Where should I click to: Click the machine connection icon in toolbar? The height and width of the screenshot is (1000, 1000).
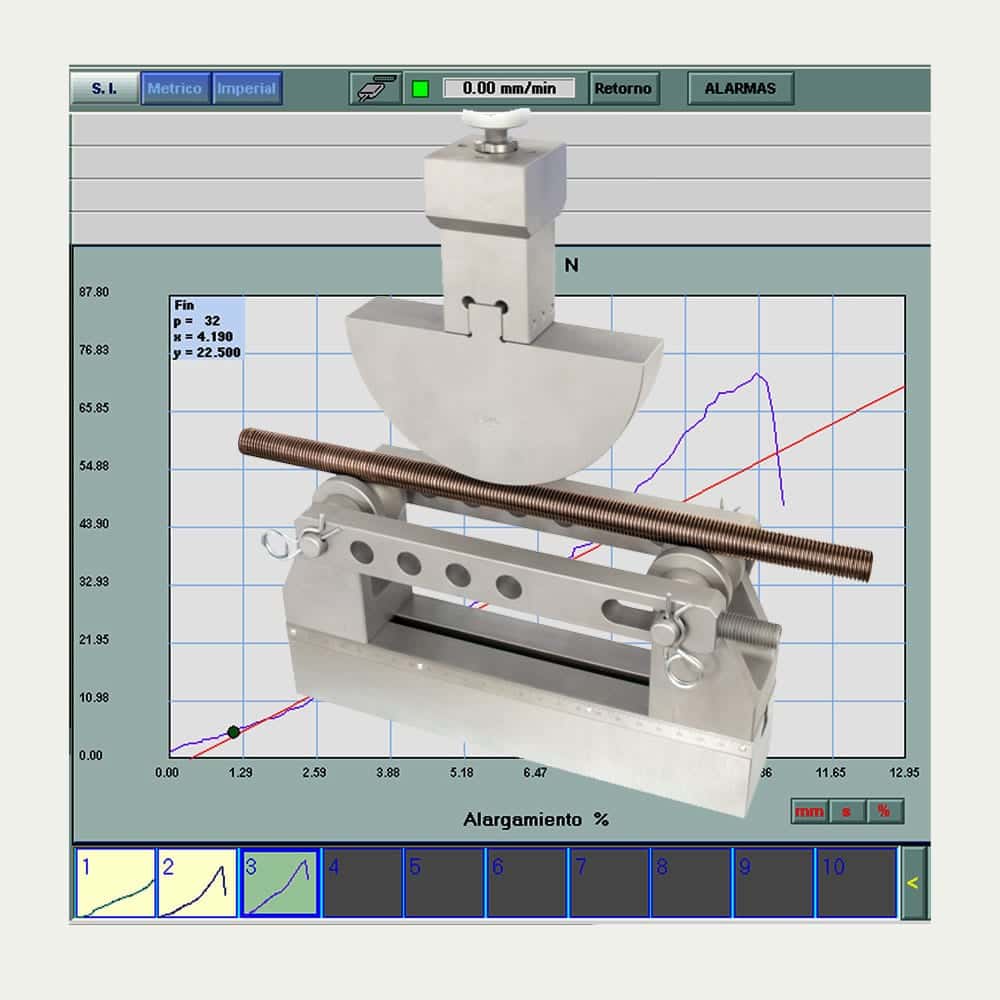coord(375,88)
